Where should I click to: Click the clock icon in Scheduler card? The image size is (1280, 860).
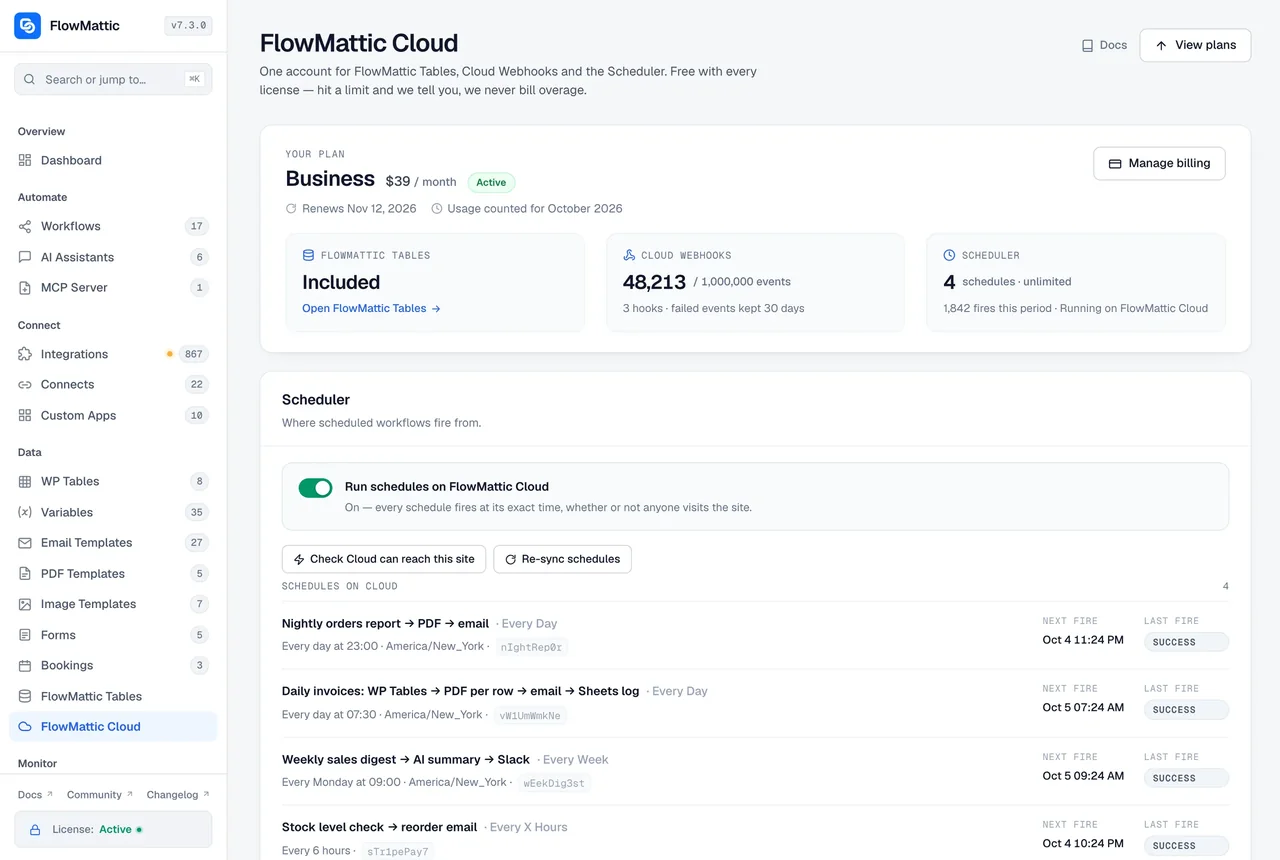point(949,255)
